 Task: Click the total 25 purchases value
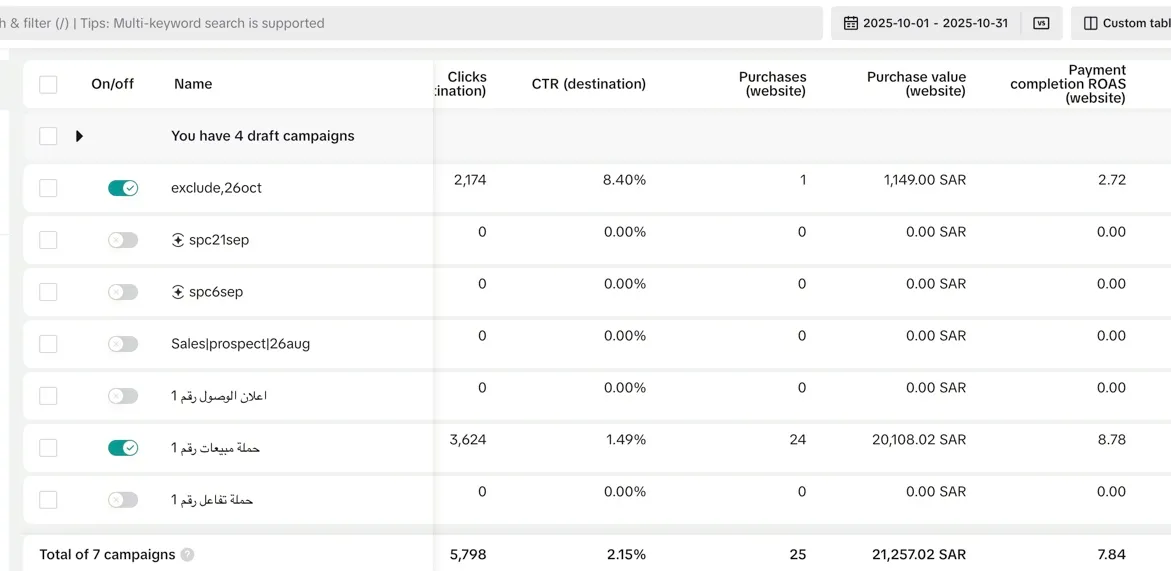click(798, 555)
